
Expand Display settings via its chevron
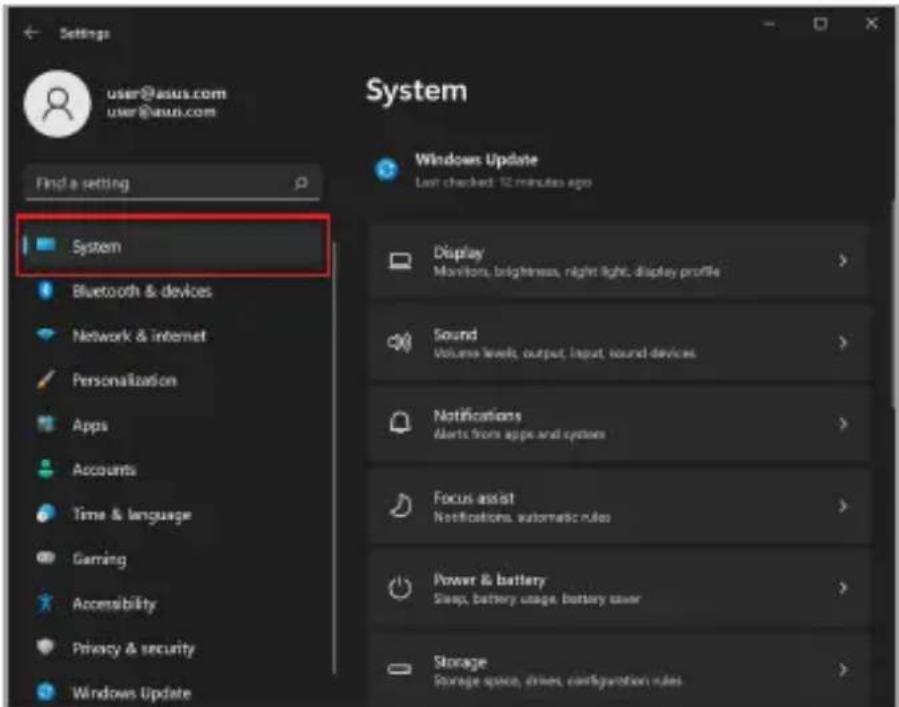[842, 261]
